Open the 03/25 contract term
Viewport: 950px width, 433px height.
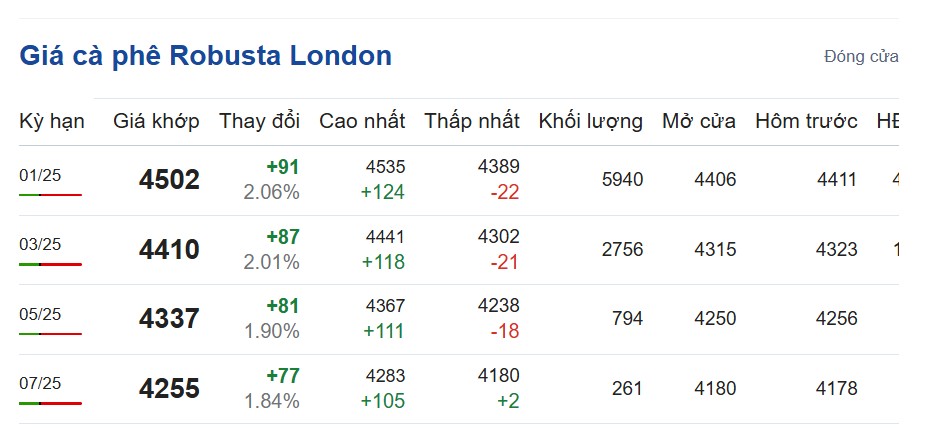tap(40, 244)
